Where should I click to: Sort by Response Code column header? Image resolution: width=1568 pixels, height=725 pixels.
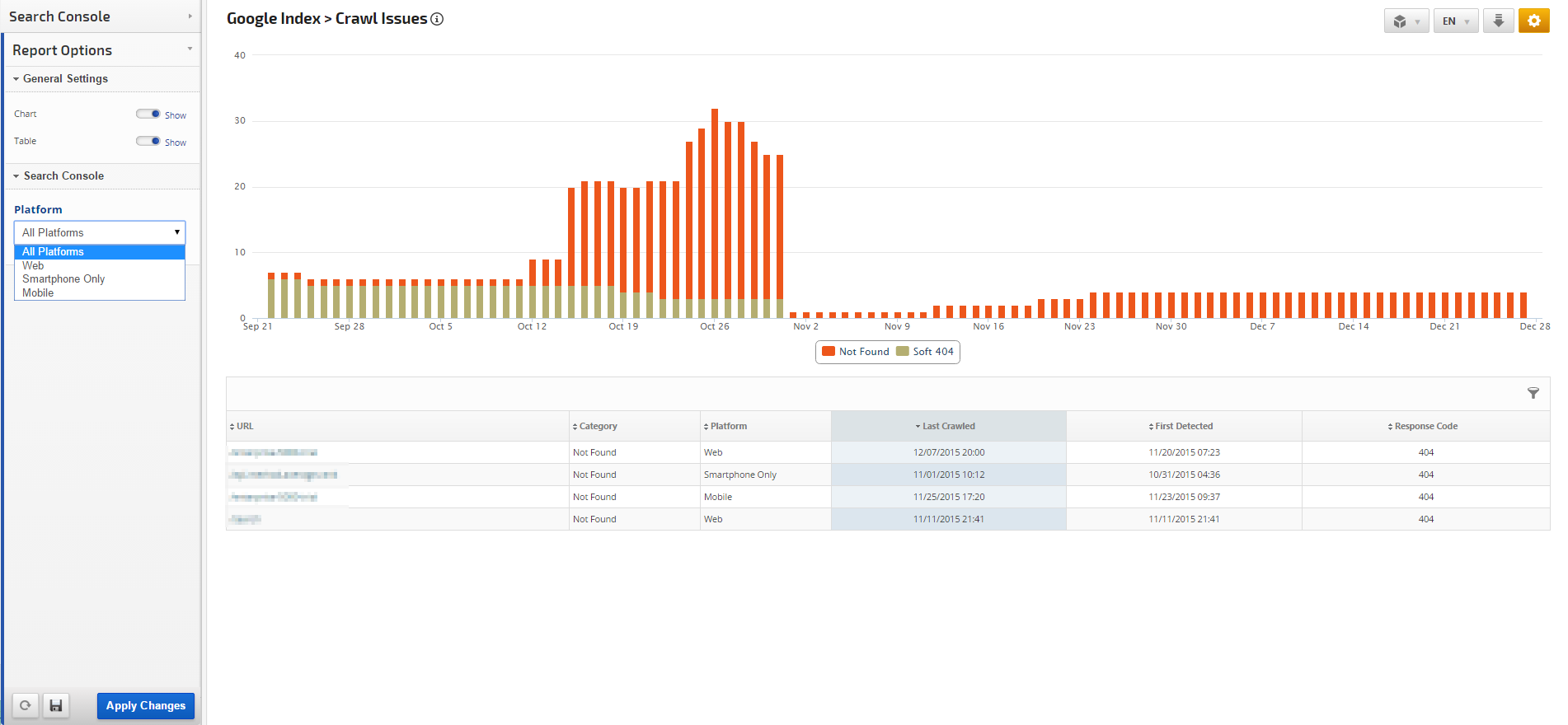tap(1425, 427)
